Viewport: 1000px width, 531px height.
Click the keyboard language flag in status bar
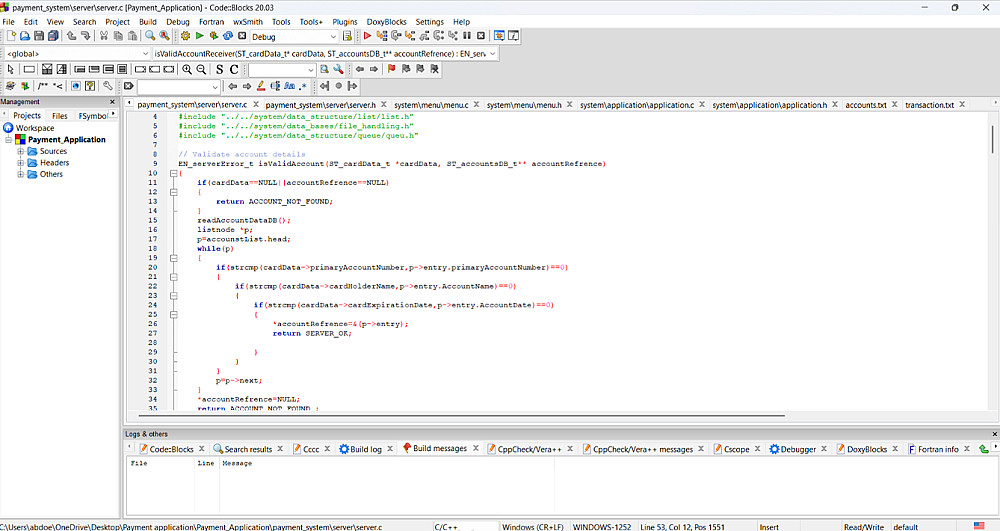(979, 526)
